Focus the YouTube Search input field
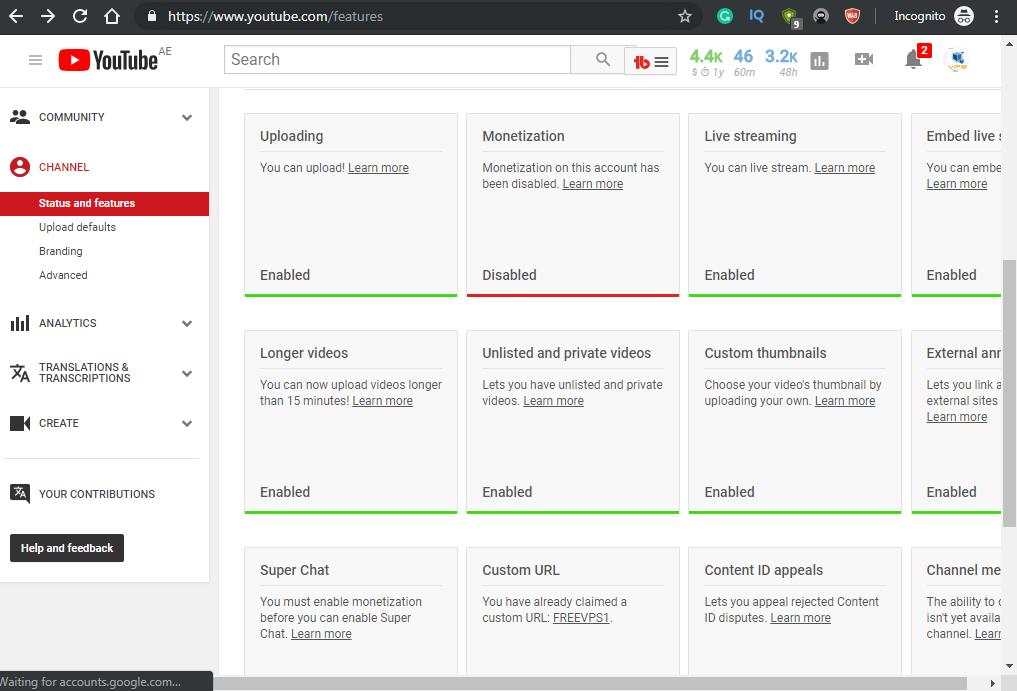 (x=397, y=60)
